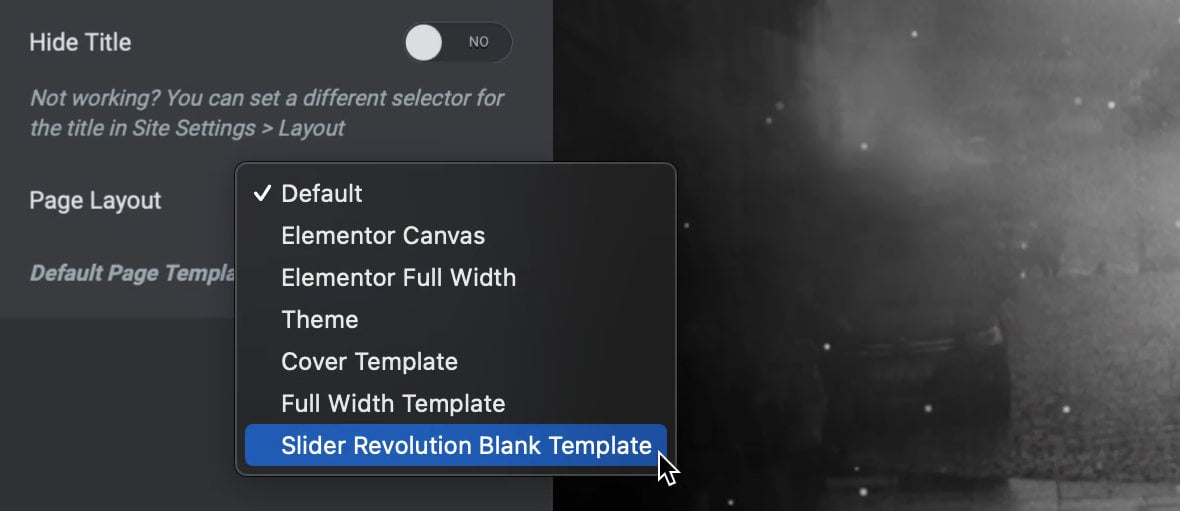
Task: Select Slider Revolution Blank Template option
Action: pyautogui.click(x=456, y=446)
